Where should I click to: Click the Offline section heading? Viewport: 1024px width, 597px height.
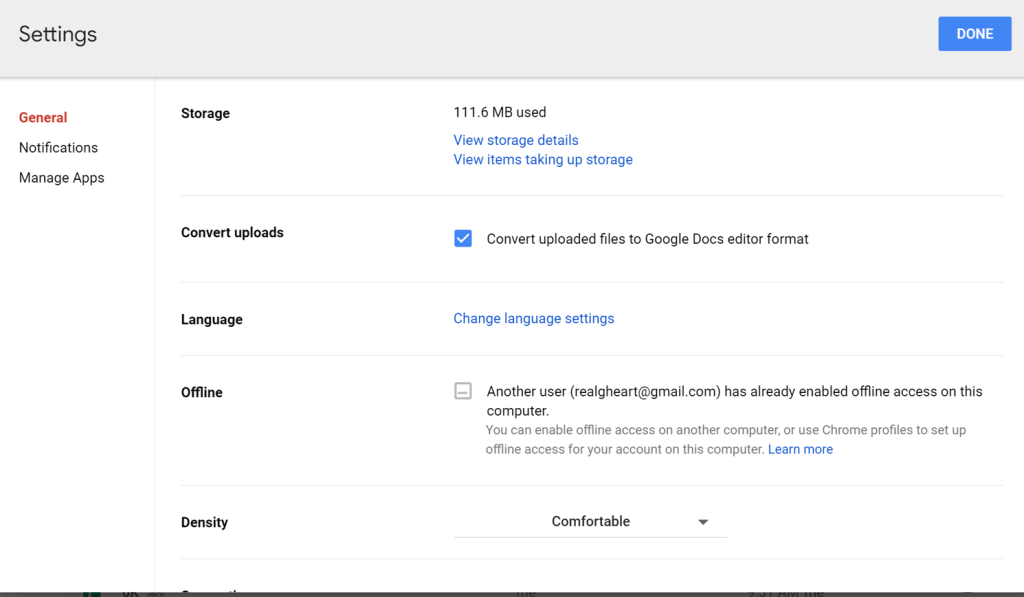[x=201, y=392]
